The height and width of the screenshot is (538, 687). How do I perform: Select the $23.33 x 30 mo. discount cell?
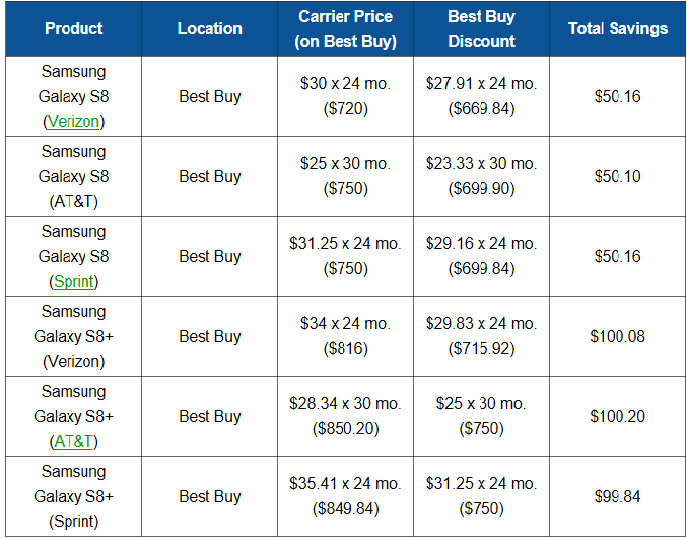point(482,164)
